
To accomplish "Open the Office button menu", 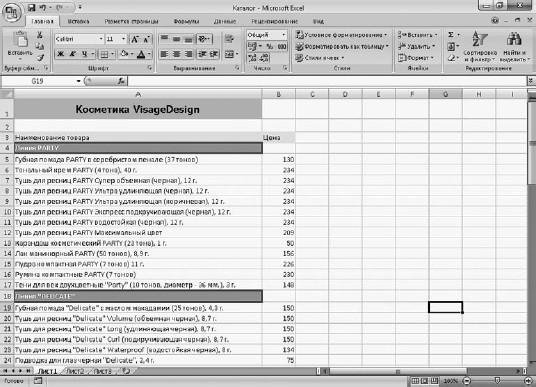I will tap(12, 13).
